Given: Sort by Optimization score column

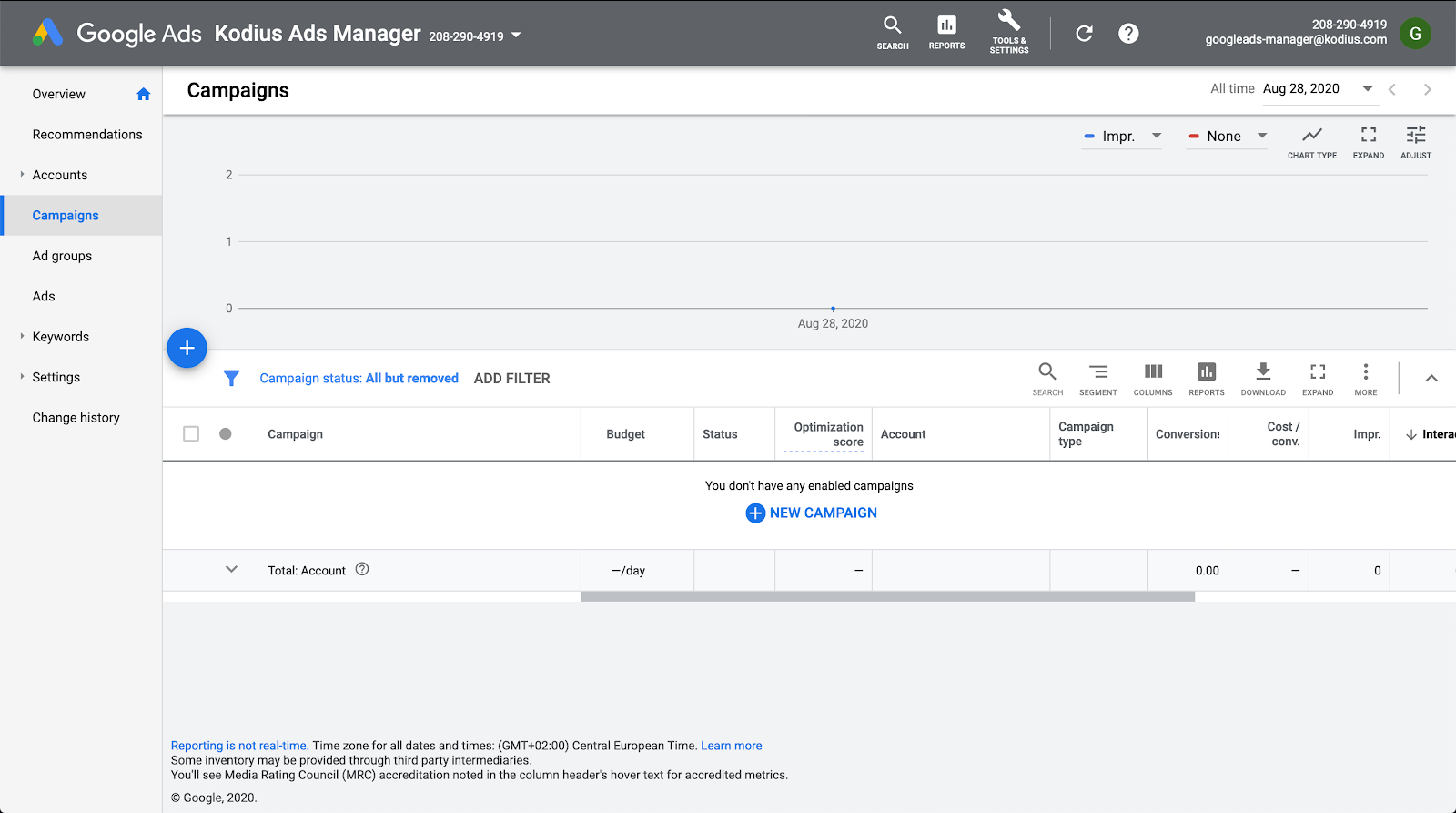Looking at the screenshot, I should tap(828, 434).
